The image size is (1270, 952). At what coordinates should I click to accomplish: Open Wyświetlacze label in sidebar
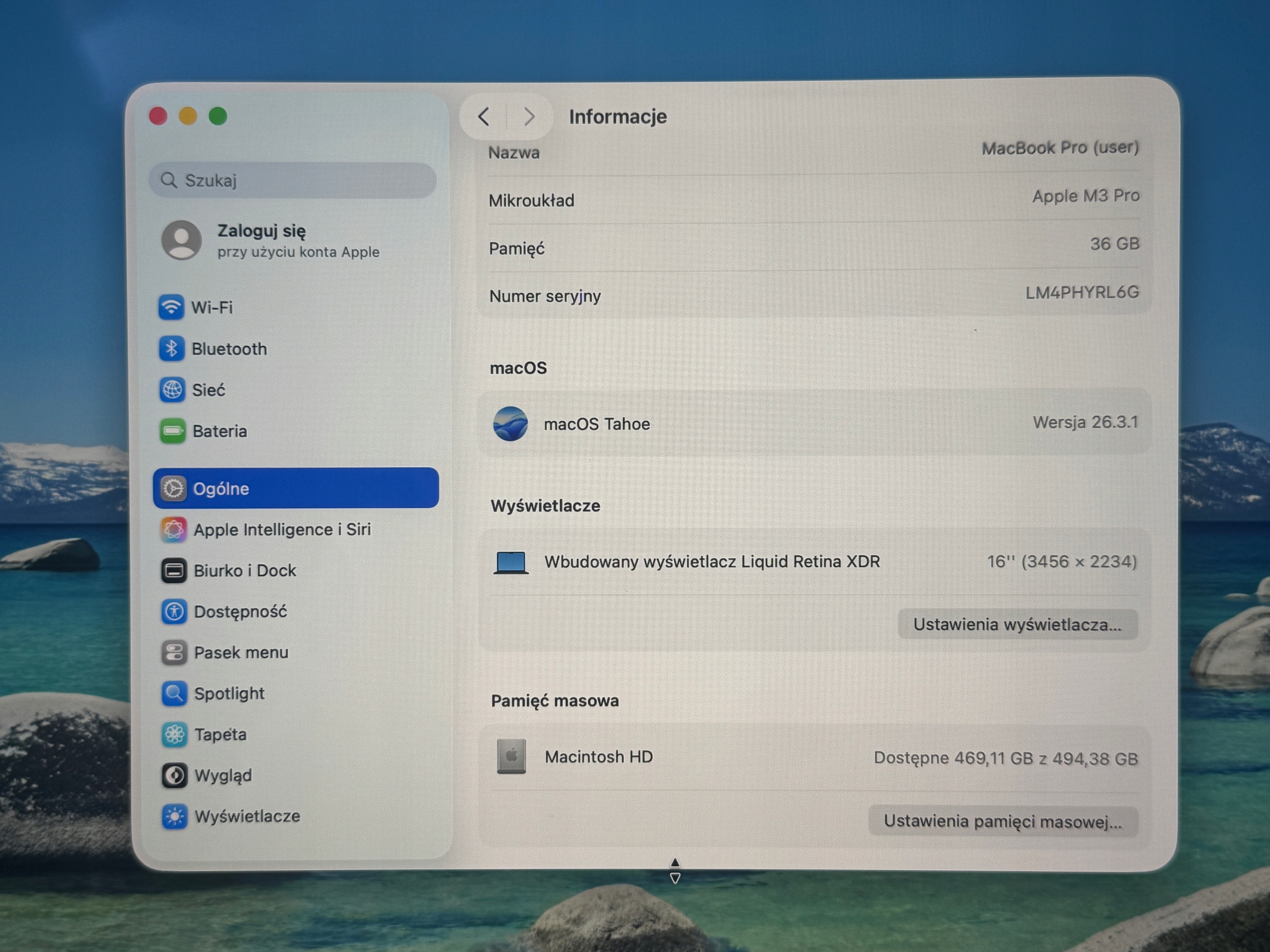(248, 817)
